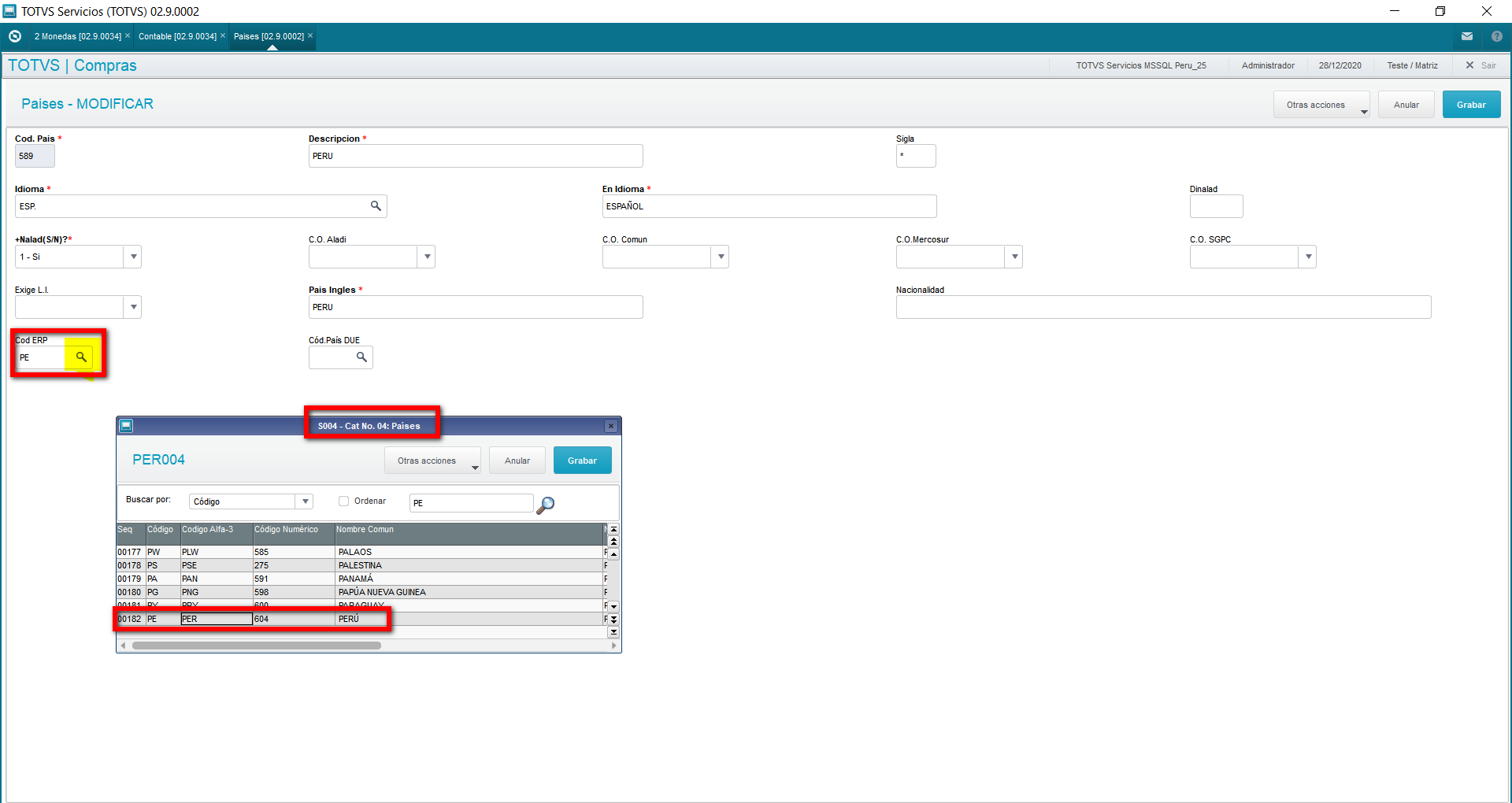Click the En Idioma ESPAÑOL field
Image resolution: width=1512 pixels, height=803 pixels.
tap(769, 206)
